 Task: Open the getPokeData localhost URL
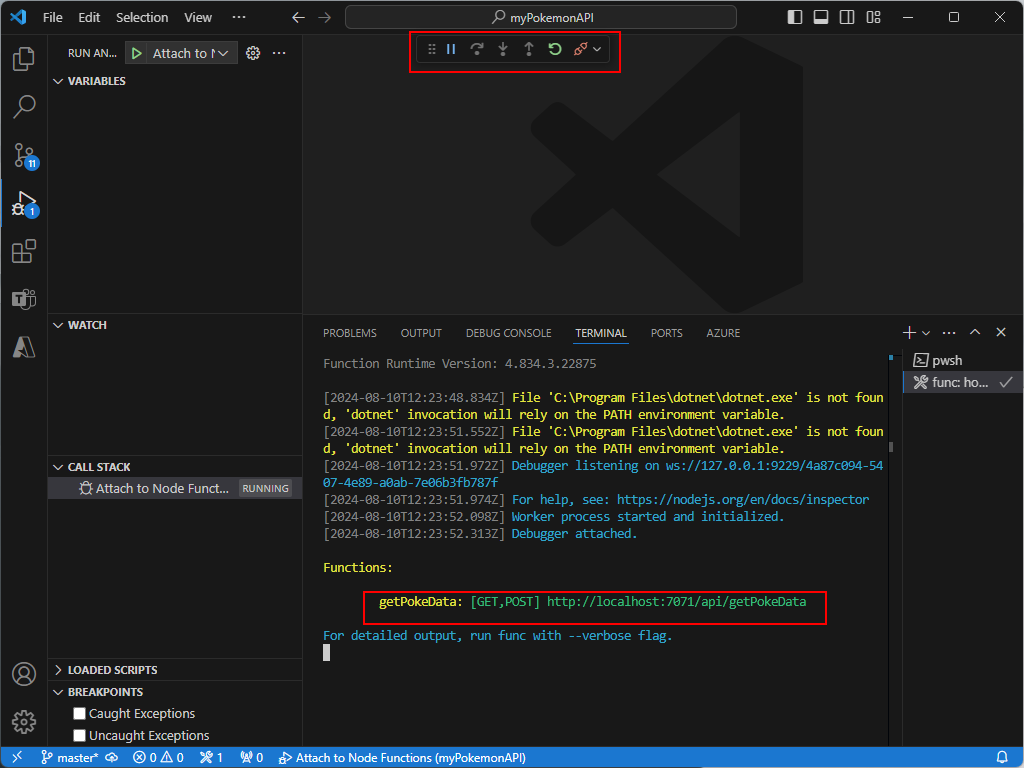tap(677, 601)
